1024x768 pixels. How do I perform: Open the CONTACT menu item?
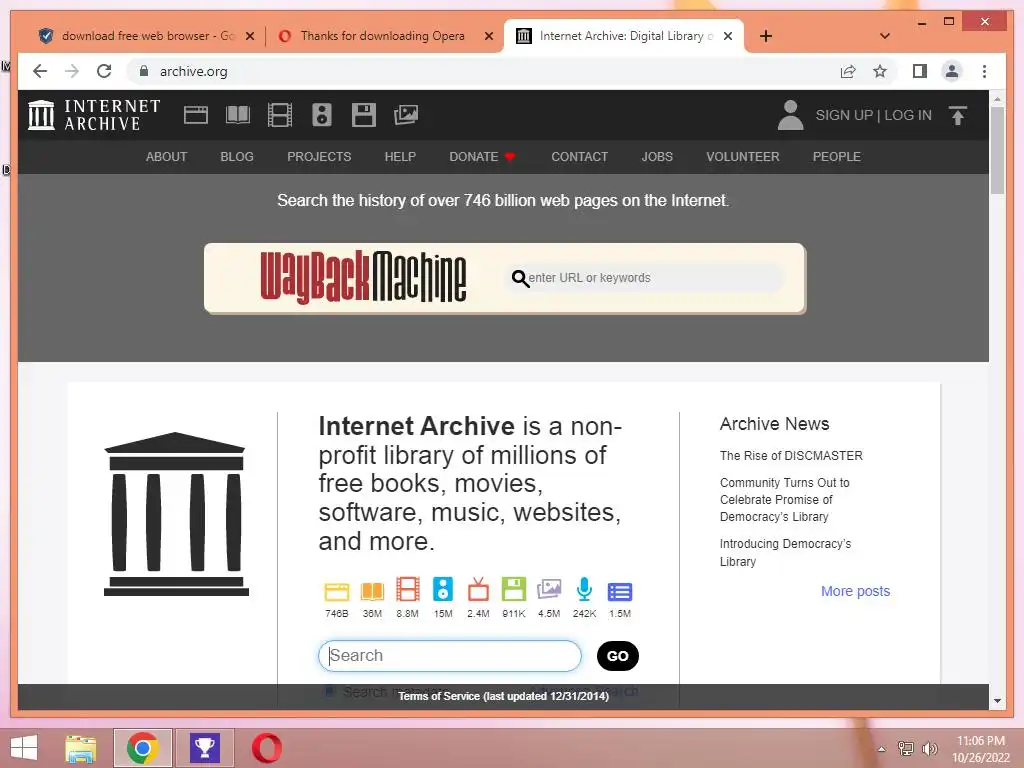click(579, 157)
